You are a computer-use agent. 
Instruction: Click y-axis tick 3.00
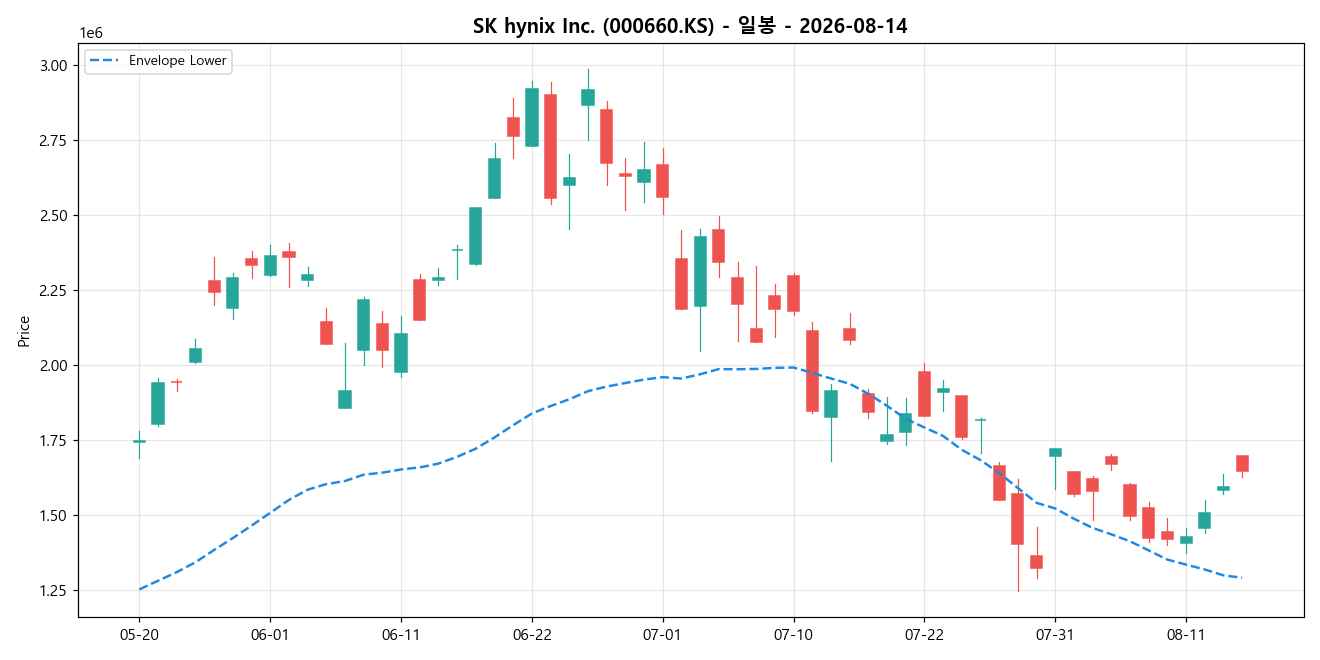point(56,65)
